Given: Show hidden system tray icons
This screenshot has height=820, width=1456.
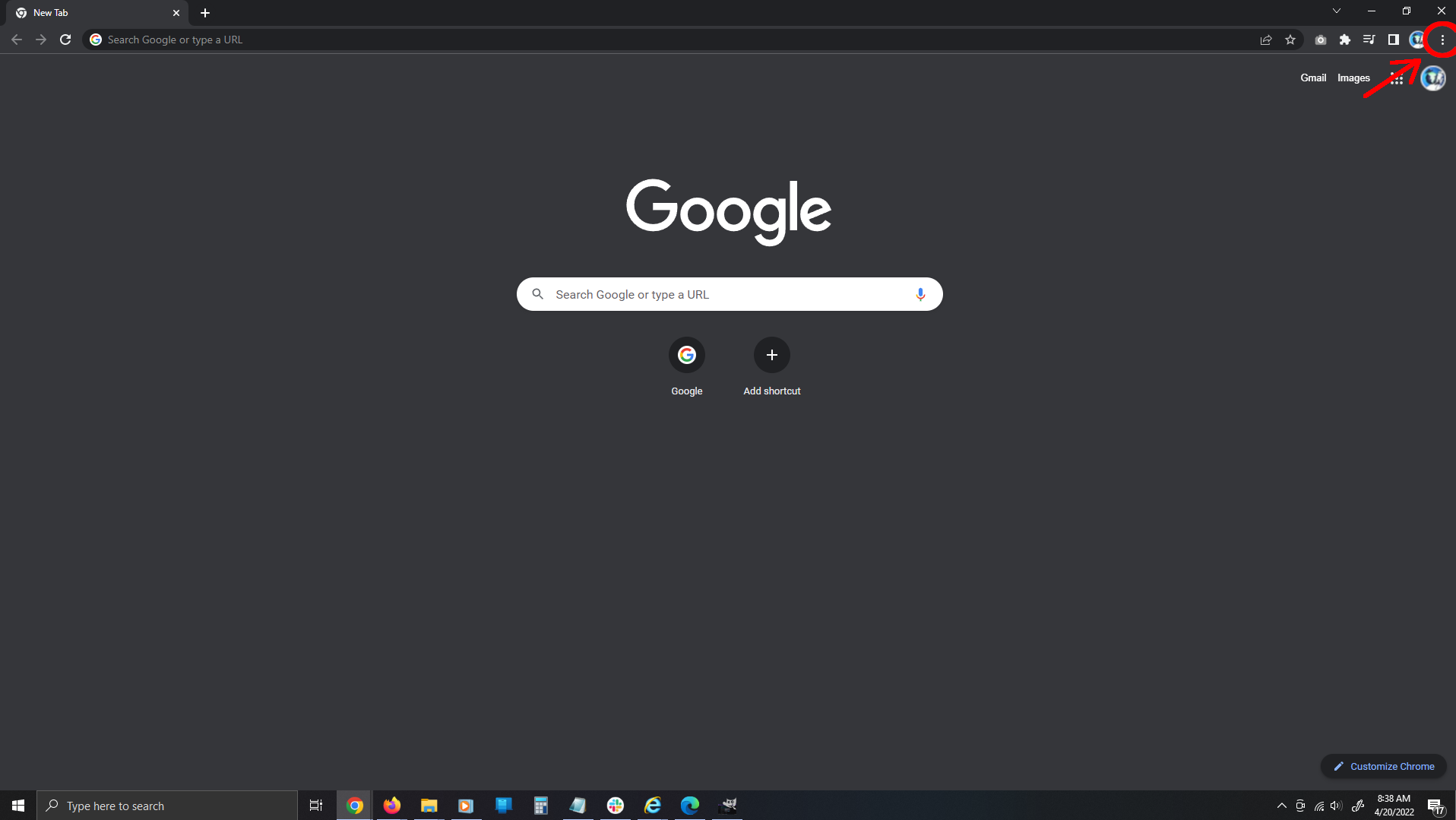Looking at the screenshot, I should pos(1282,806).
